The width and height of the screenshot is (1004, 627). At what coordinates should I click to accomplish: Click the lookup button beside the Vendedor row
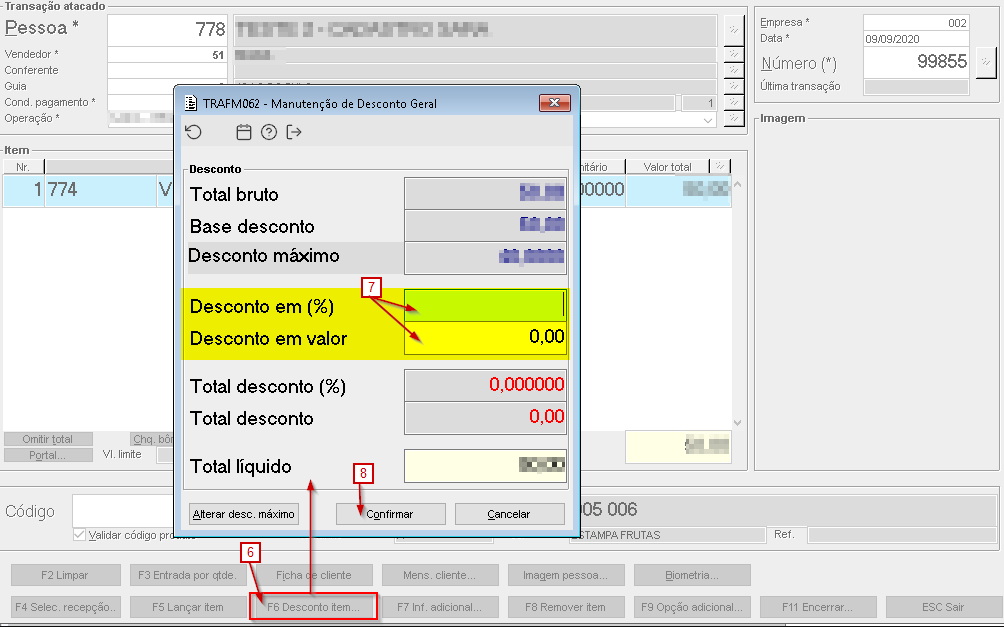click(x=734, y=54)
